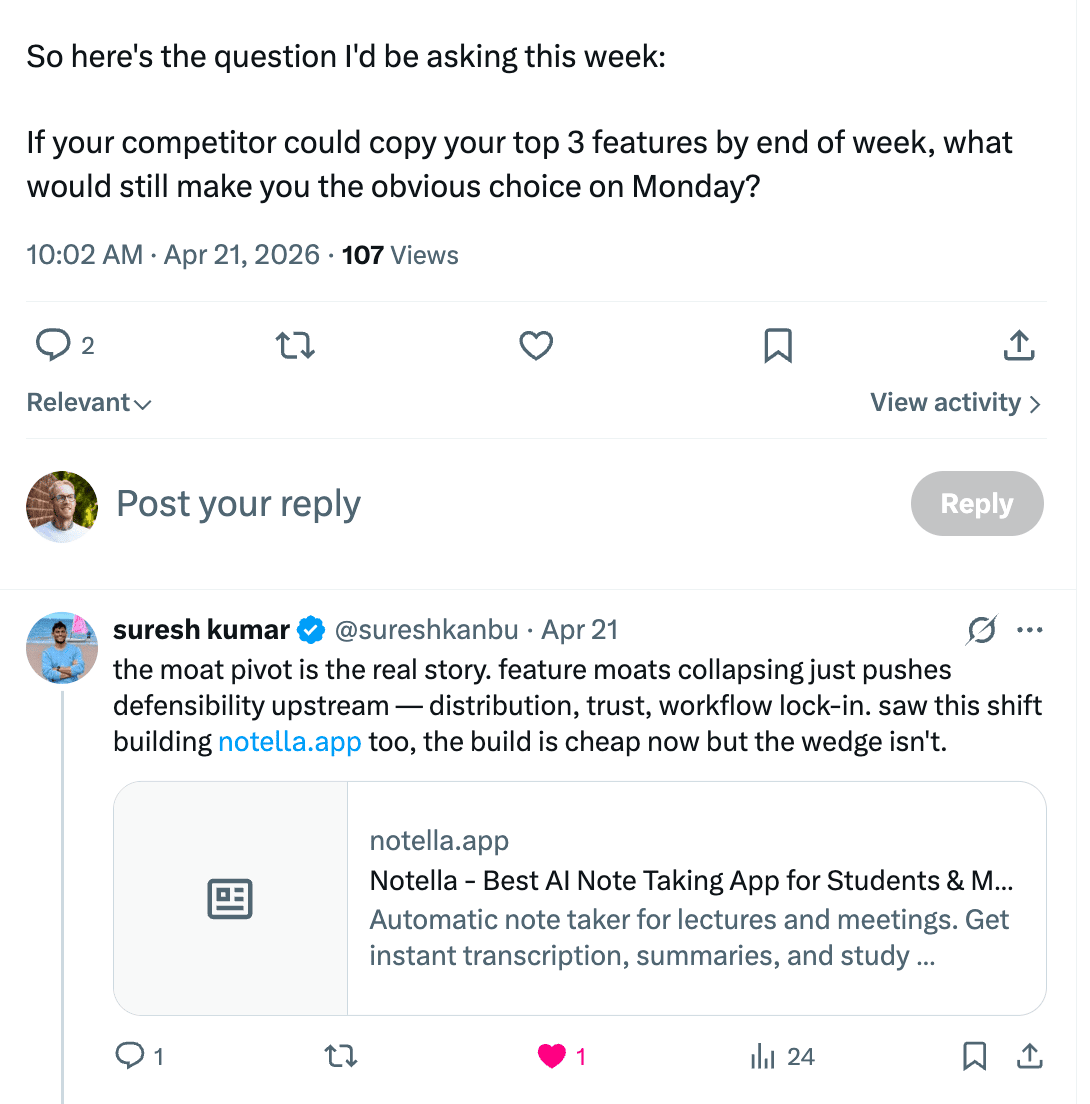Screen dimensions: 1090x1104
Task: Bookmark suresh kumar's reply
Action: (974, 1056)
